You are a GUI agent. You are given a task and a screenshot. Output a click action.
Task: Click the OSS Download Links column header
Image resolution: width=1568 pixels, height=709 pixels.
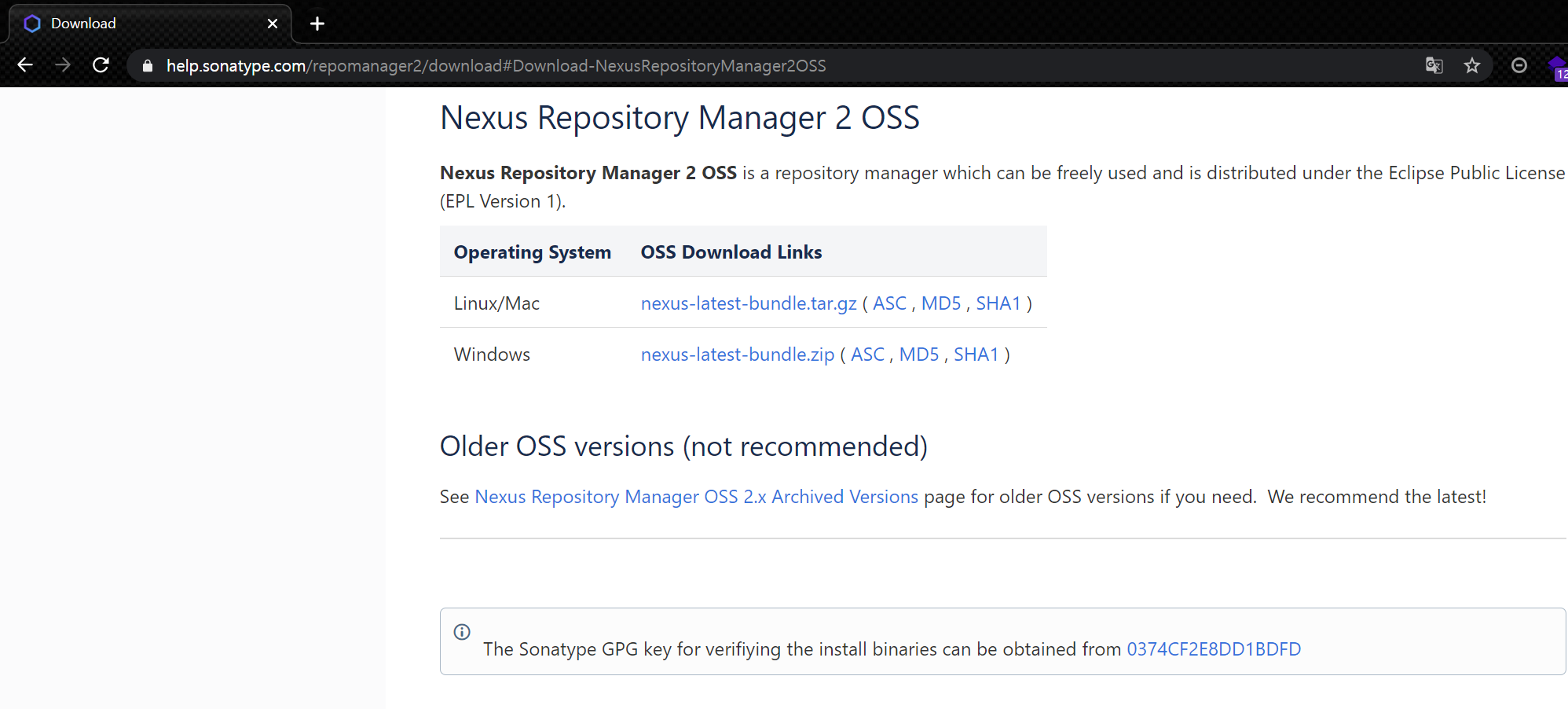tap(731, 252)
